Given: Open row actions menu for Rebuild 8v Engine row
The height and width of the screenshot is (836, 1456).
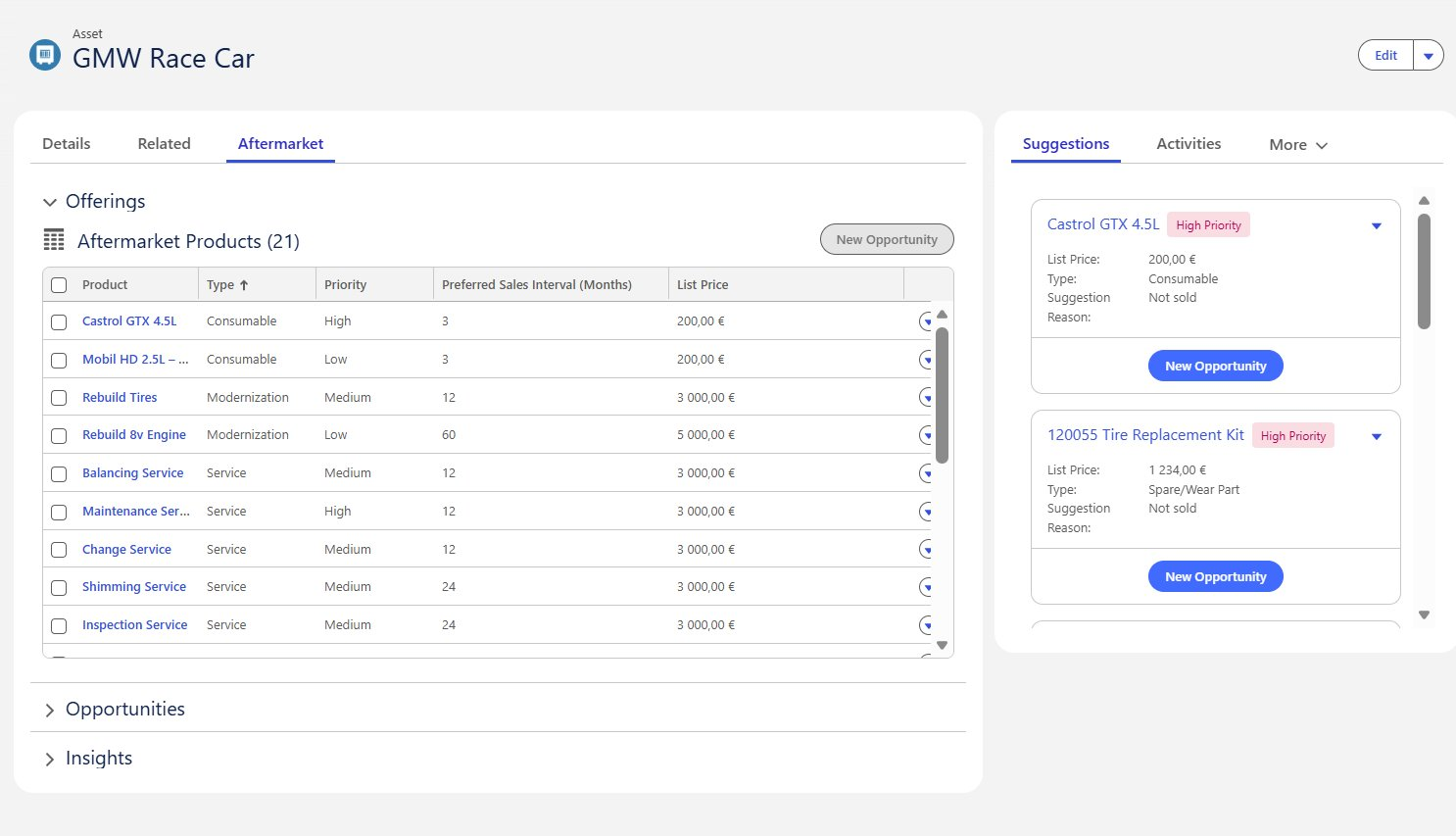Looking at the screenshot, I should point(926,435).
